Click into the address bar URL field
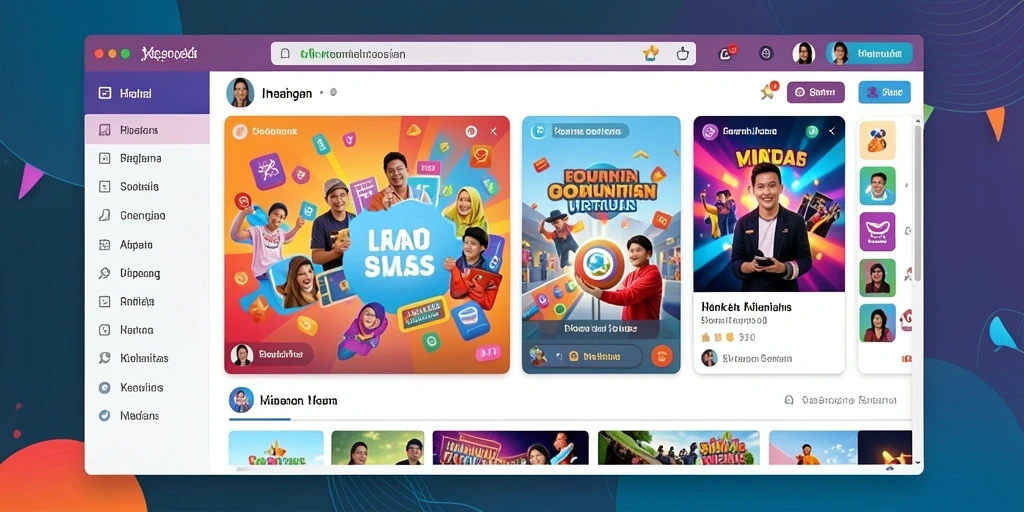This screenshot has height=512, width=1024. [483, 54]
